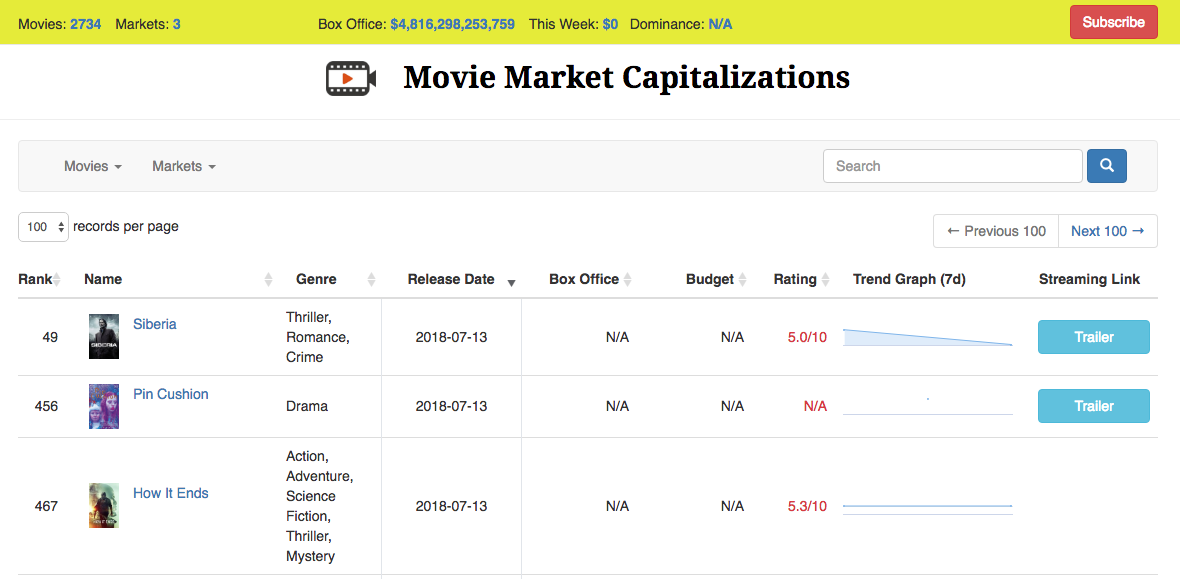Open the How It Ends movie link
This screenshot has width=1180, height=579.
coord(170,493)
